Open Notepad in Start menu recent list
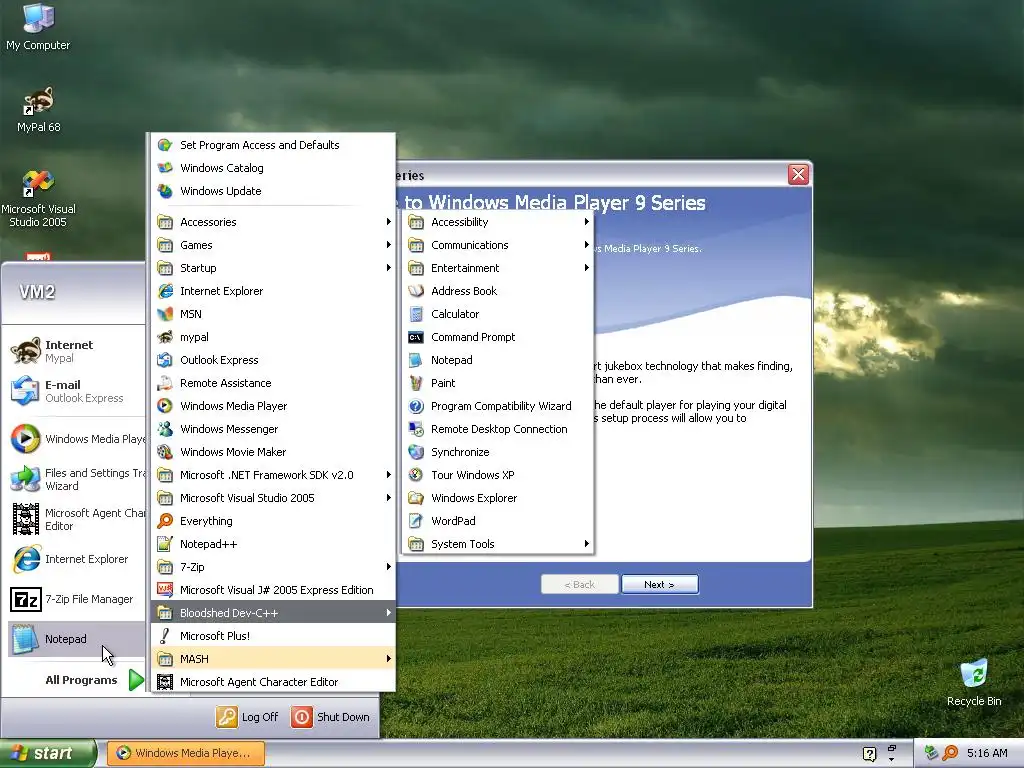1024x768 pixels. 74,639
